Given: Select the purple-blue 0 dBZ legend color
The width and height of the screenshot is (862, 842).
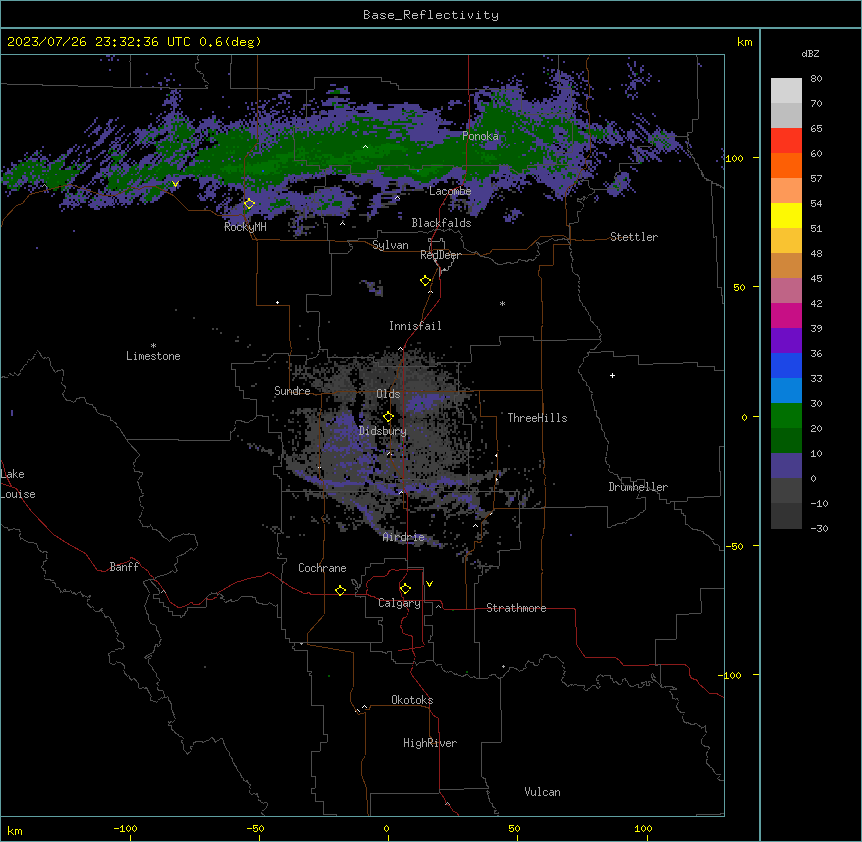Looking at the screenshot, I should click(x=786, y=466).
